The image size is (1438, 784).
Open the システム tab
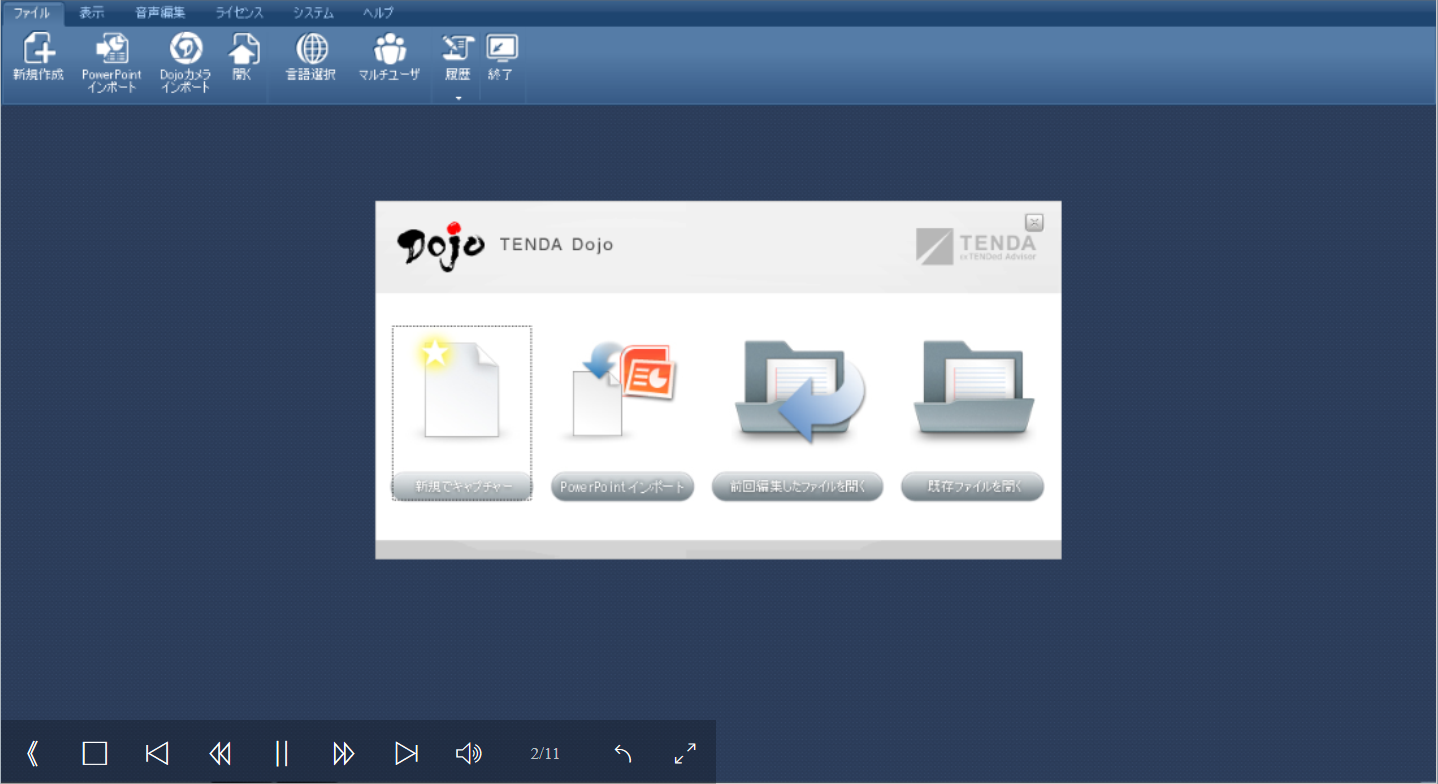(x=313, y=13)
